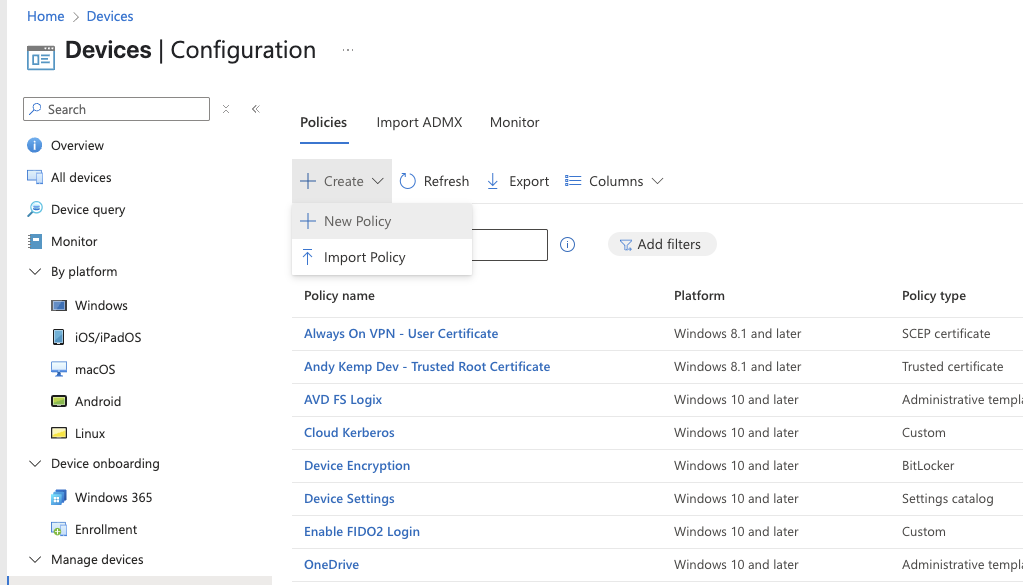
Task: Toggle the Create dropdown button
Action: [x=342, y=181]
